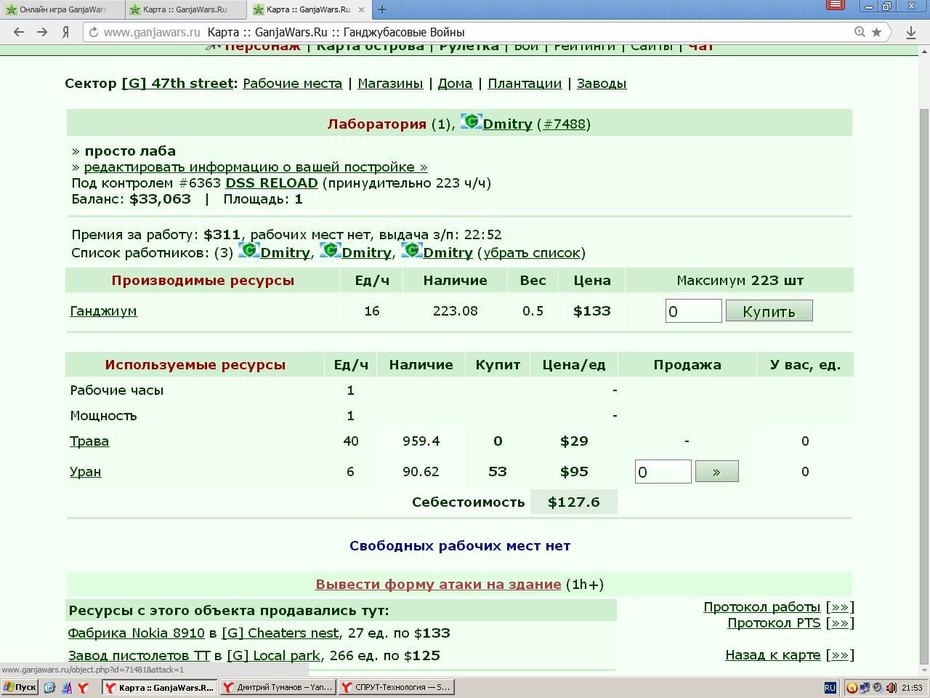
Task: Open syndicate link #7488
Action: 564,124
